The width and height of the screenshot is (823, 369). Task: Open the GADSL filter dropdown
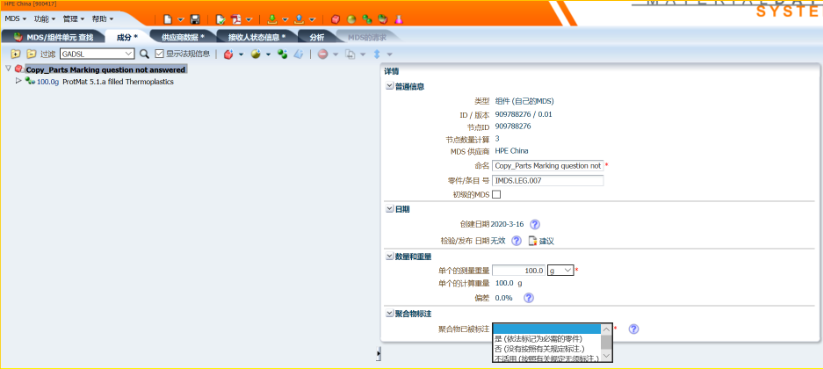pos(129,54)
